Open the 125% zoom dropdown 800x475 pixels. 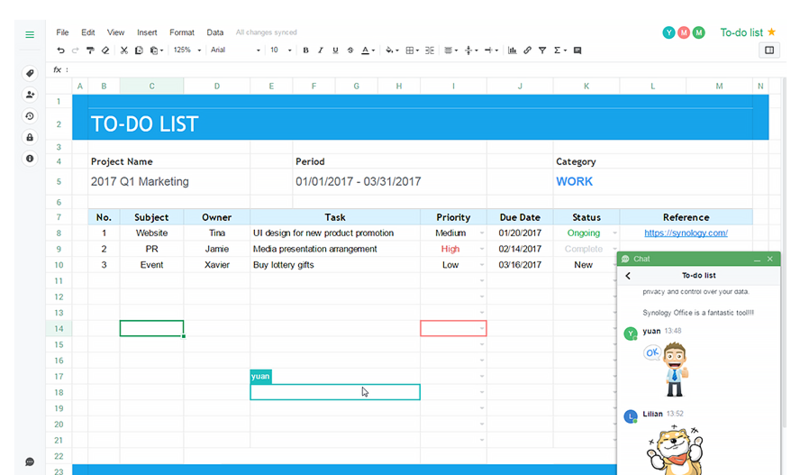185,49
